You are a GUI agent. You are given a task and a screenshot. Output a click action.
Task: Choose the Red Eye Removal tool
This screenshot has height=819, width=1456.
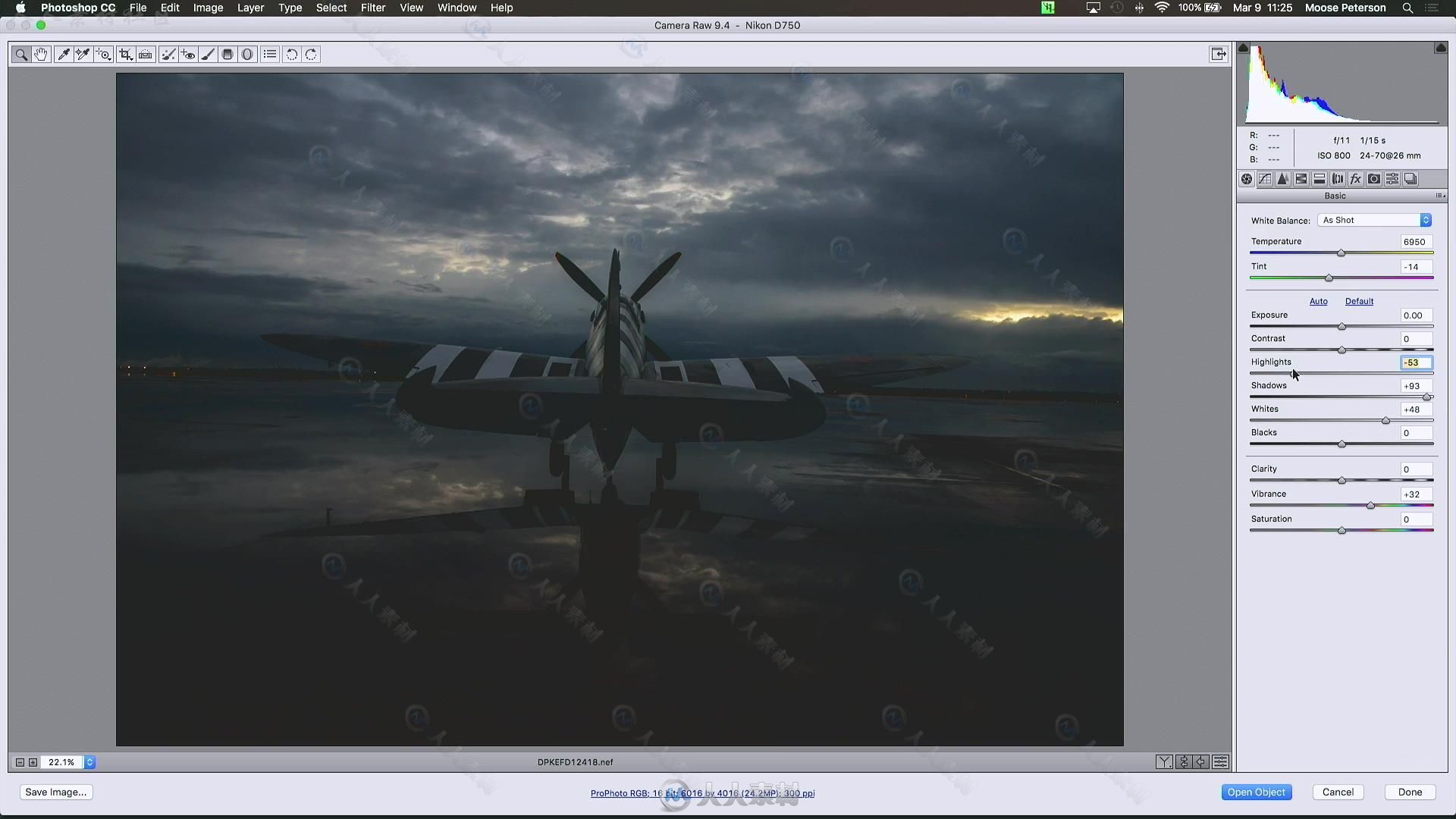coord(188,55)
